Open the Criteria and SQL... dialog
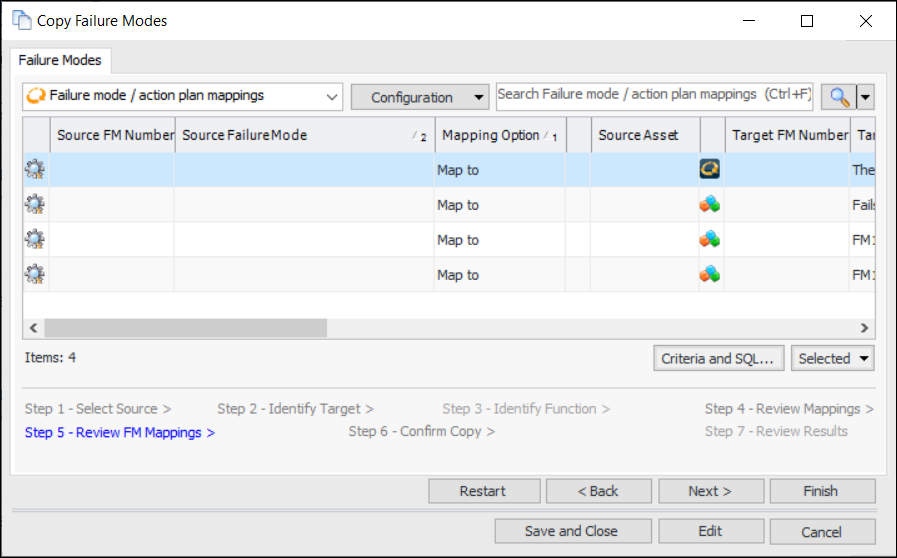Image resolution: width=897 pixels, height=558 pixels. coord(718,358)
